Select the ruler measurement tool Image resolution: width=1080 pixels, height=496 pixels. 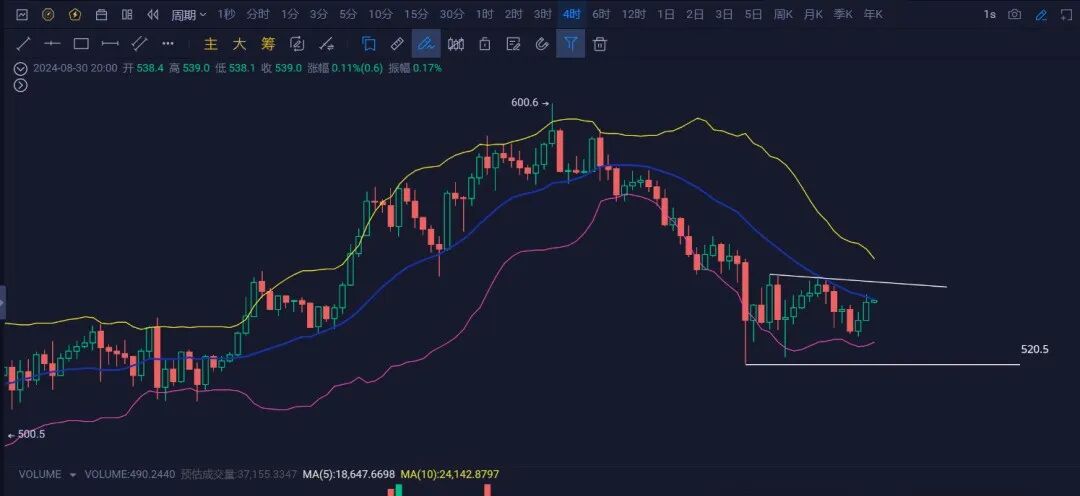(397, 44)
